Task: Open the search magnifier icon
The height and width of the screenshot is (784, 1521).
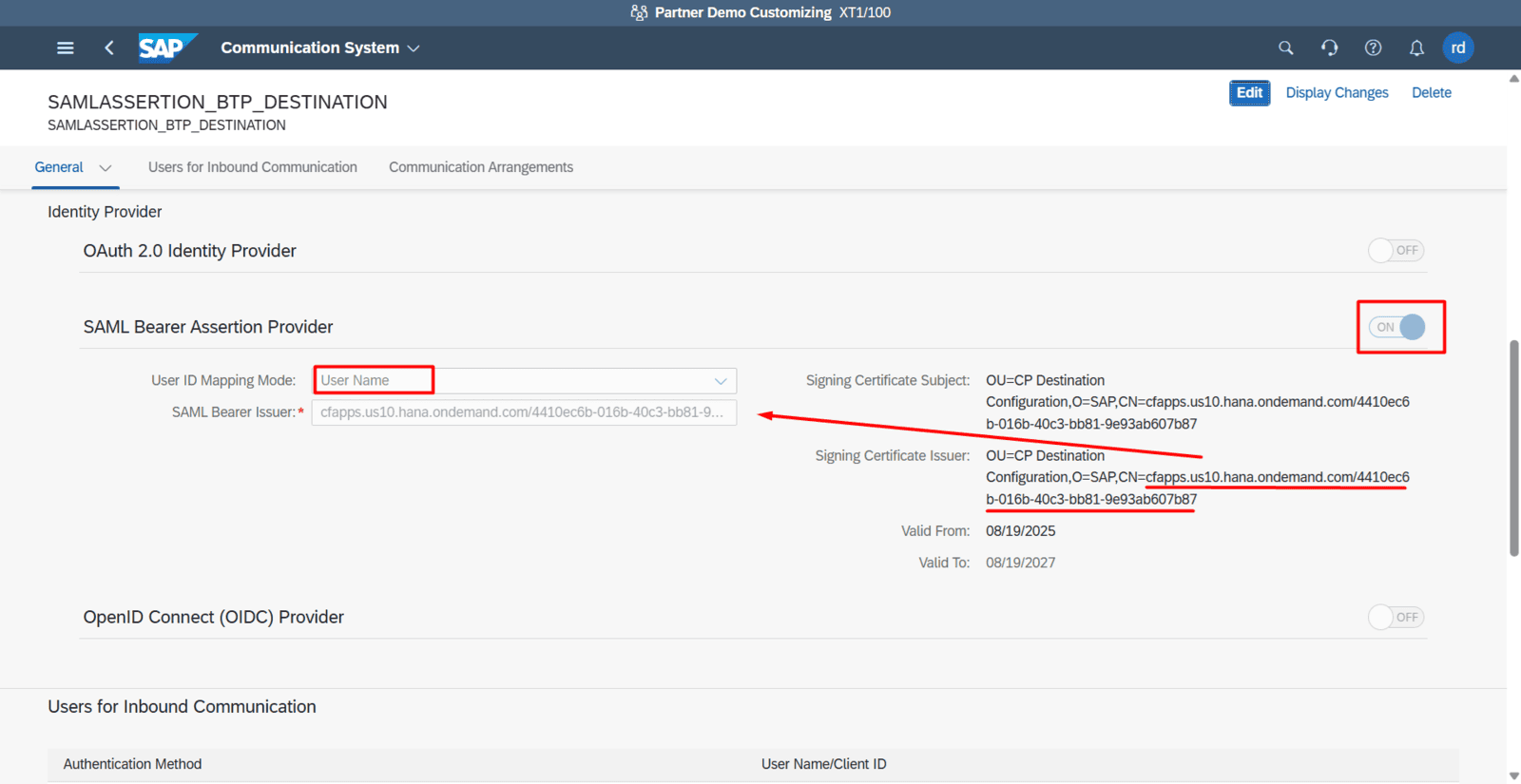Action: pos(1285,48)
